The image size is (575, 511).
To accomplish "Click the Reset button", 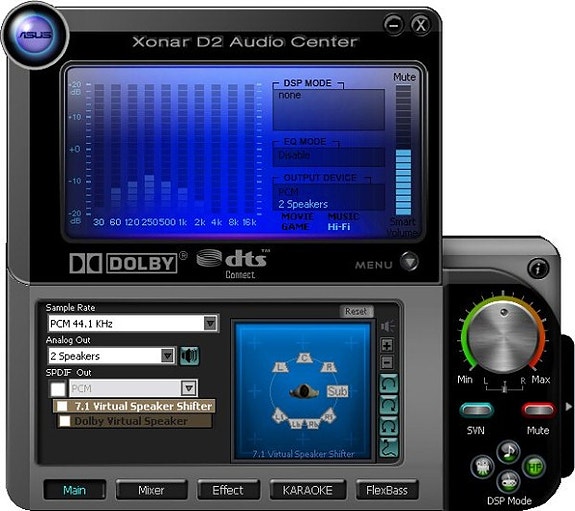I will coord(356,311).
